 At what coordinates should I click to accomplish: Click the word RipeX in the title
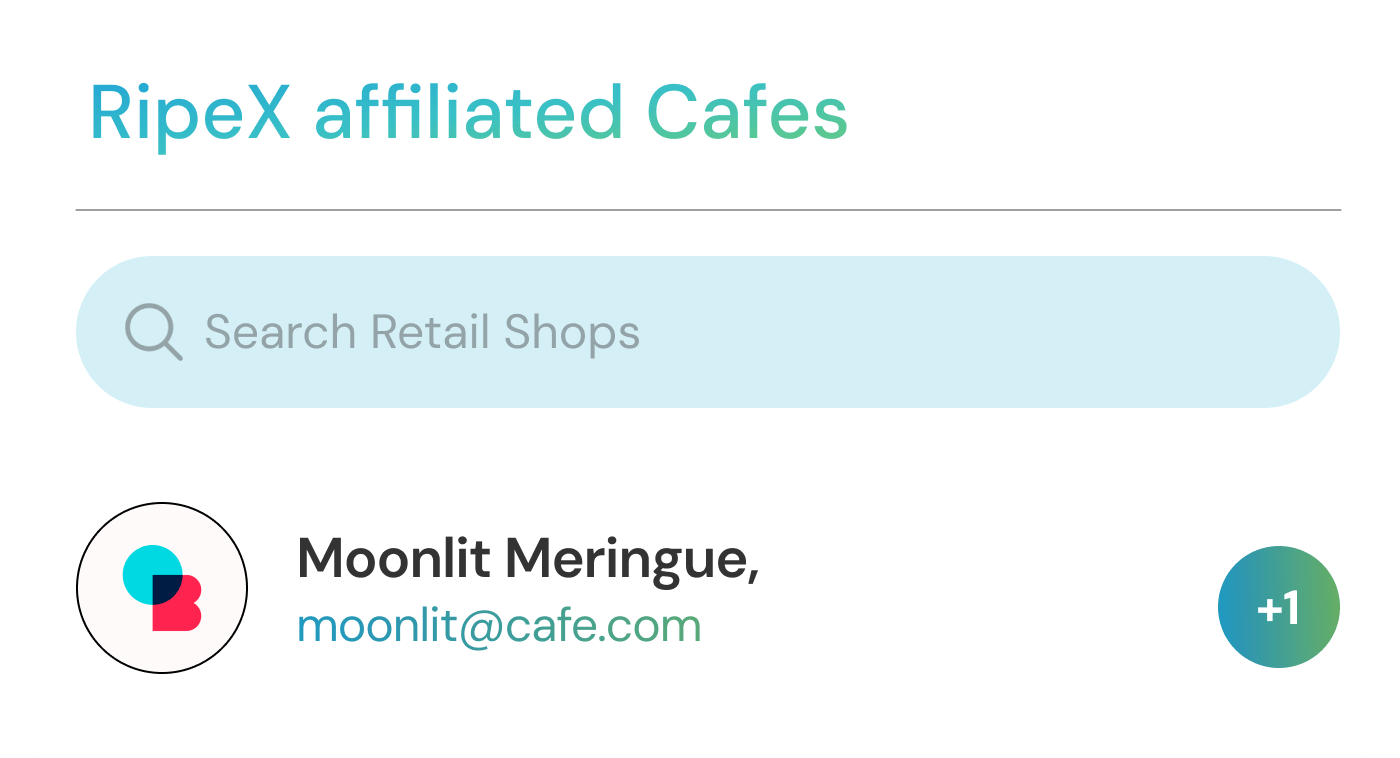click(190, 113)
